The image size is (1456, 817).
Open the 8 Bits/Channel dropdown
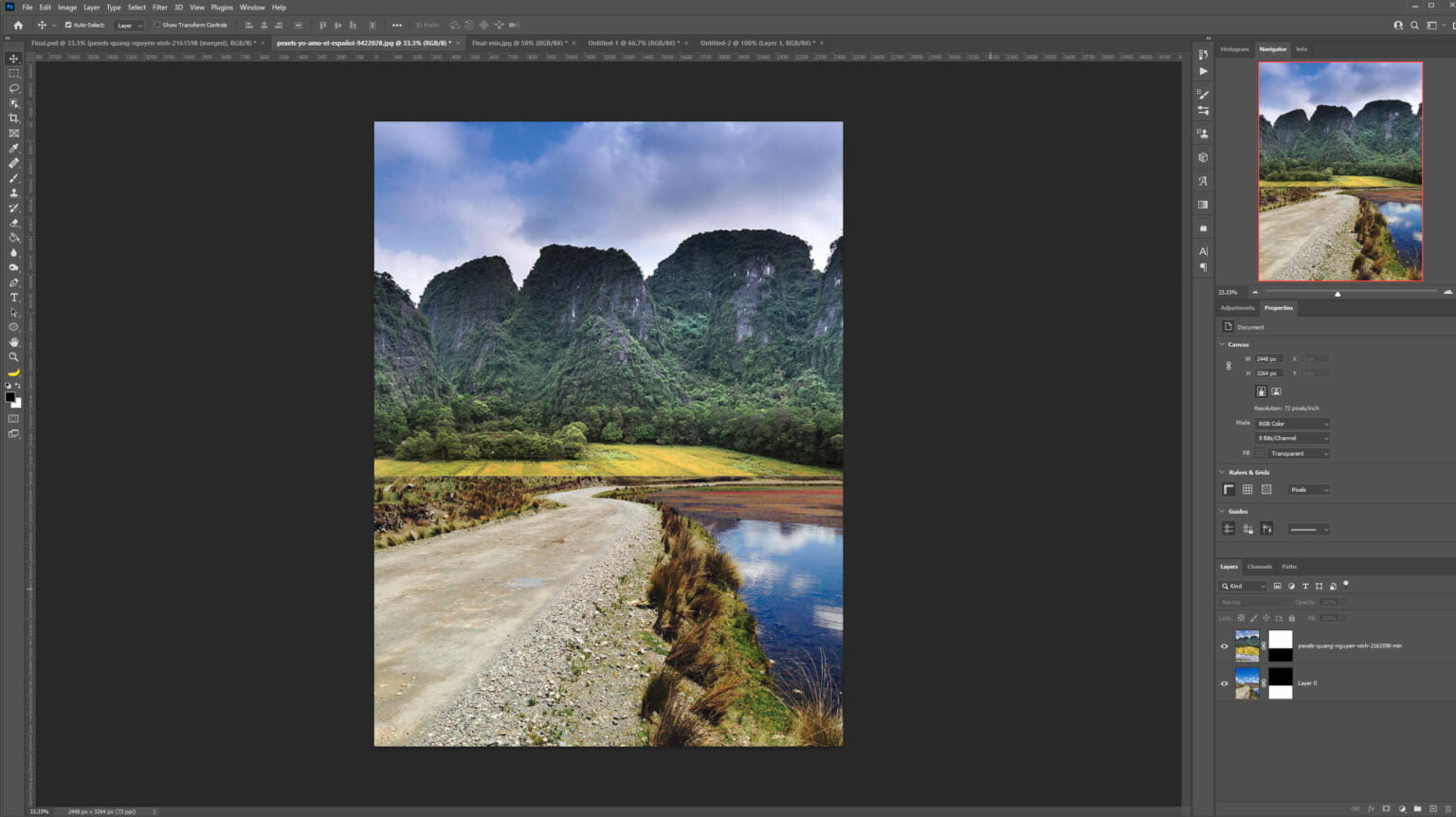(1292, 438)
